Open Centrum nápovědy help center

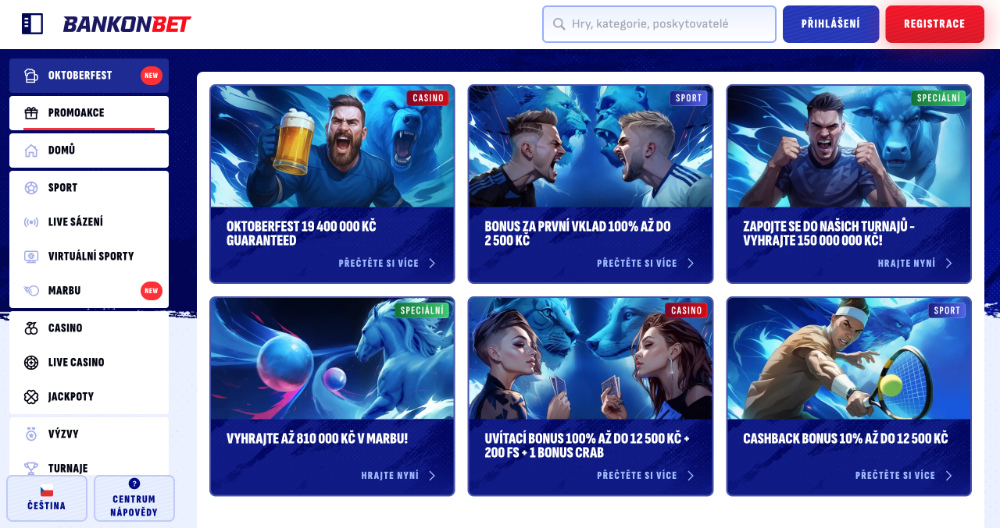pyautogui.click(x=134, y=498)
